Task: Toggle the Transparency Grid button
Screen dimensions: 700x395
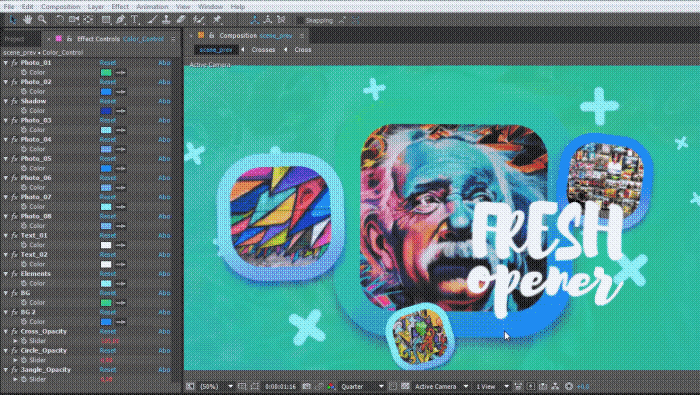Action: pyautogui.click(x=405, y=387)
